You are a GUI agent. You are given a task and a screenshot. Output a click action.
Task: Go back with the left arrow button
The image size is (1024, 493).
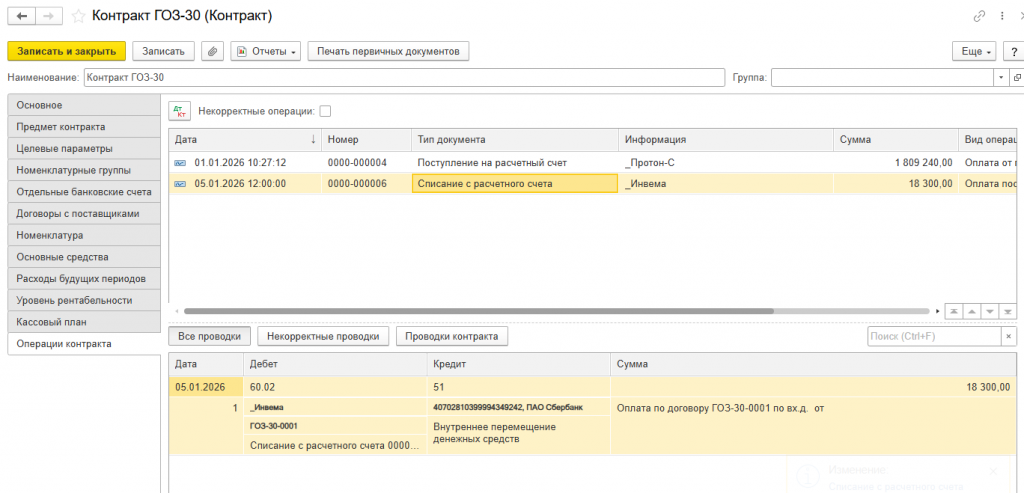[x=22, y=16]
